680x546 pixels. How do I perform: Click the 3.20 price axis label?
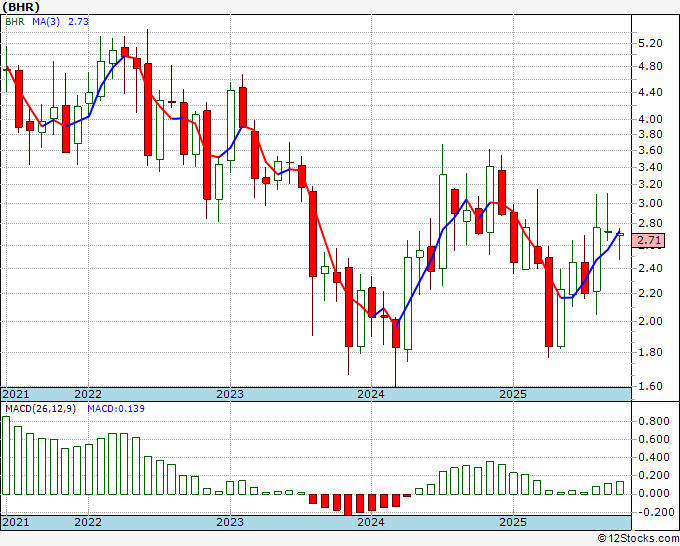(x=650, y=184)
